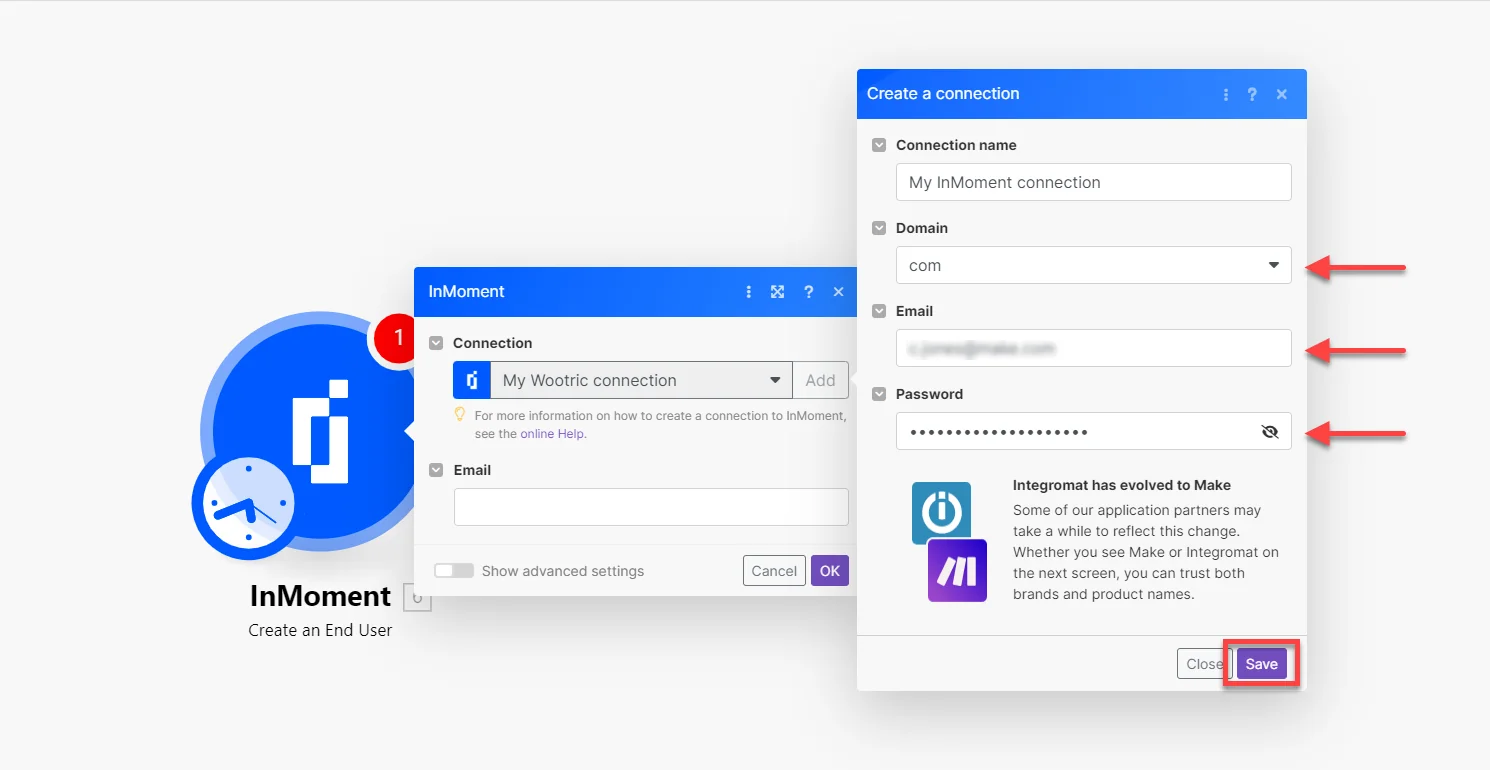Collapse the Connection toggle in InMoment dialog
Viewport: 1490px width, 770px height.
coord(436,343)
